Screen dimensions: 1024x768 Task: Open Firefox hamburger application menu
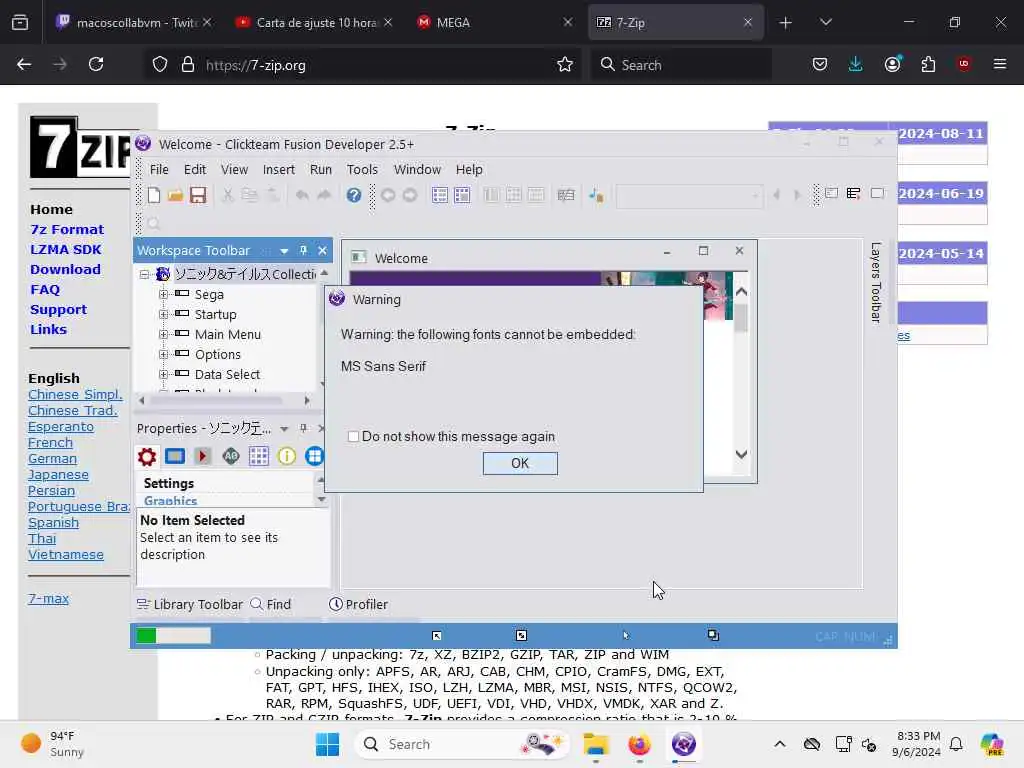[x=1000, y=64]
